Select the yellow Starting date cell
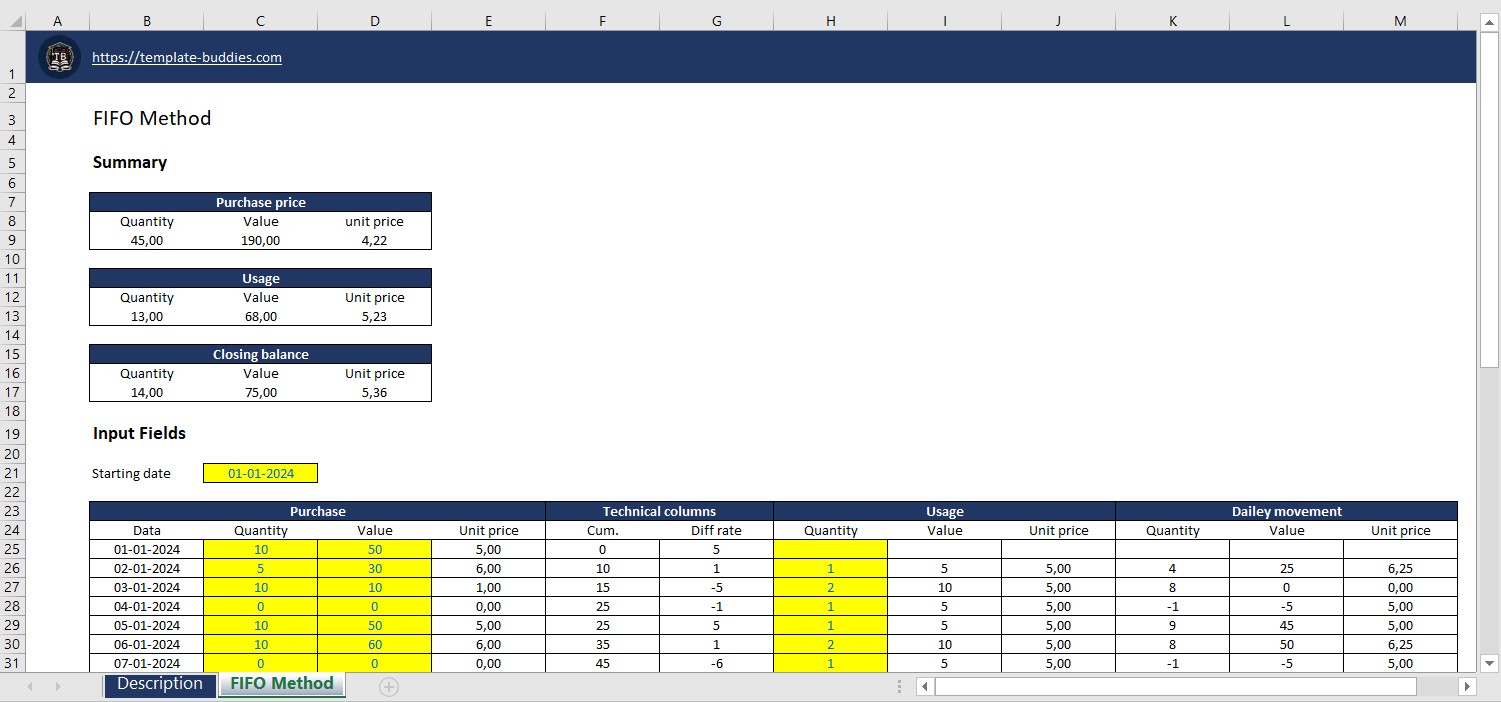Image resolution: width=1501 pixels, height=702 pixels. (x=260, y=472)
